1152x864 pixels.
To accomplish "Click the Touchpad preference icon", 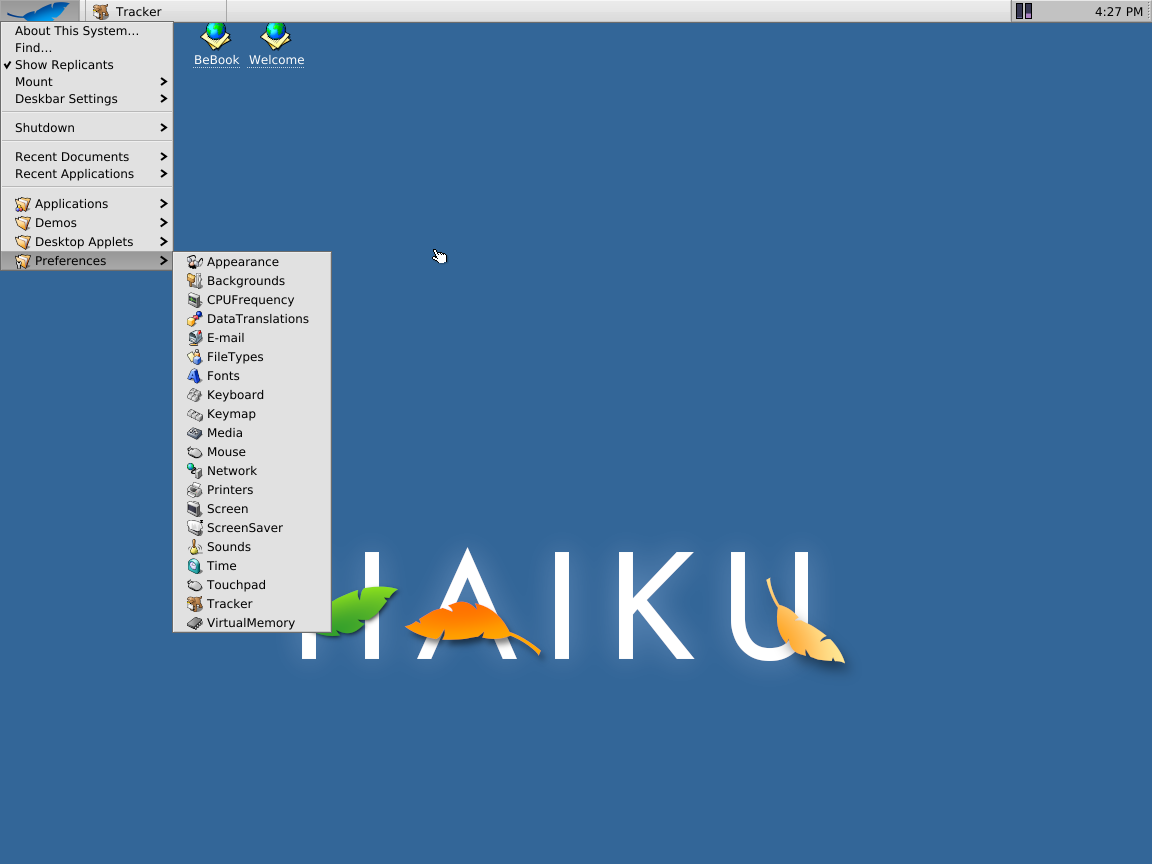I will tap(195, 586).
